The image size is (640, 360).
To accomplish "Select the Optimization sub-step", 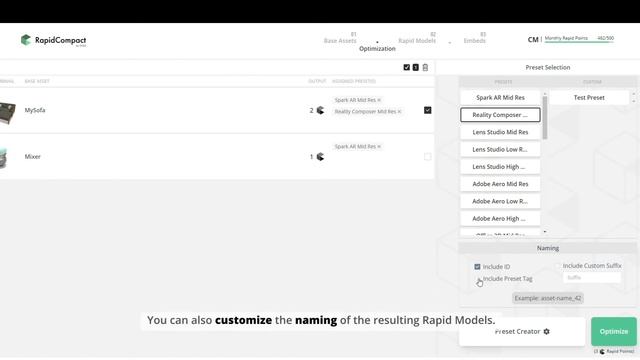I will coord(377,49).
